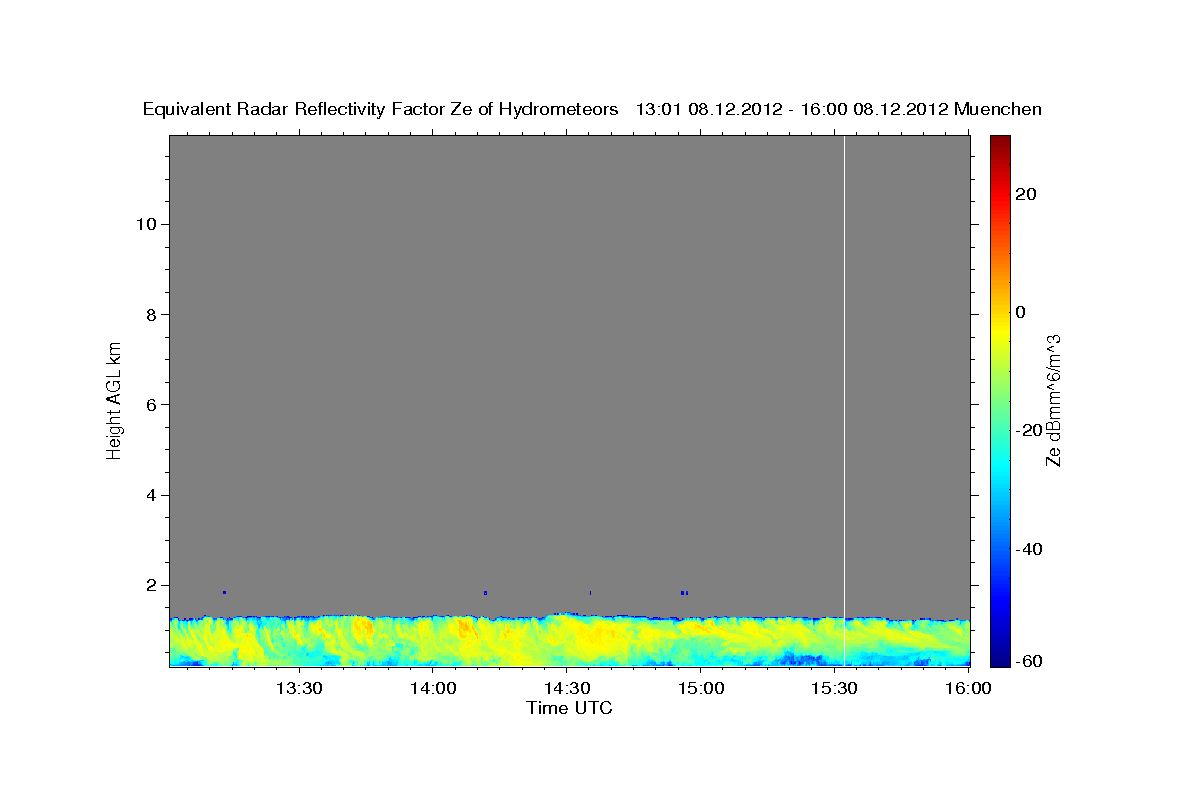This screenshot has height=800, width=1200.
Task: Click the colorbar value '-40'
Action: [x=1028, y=549]
